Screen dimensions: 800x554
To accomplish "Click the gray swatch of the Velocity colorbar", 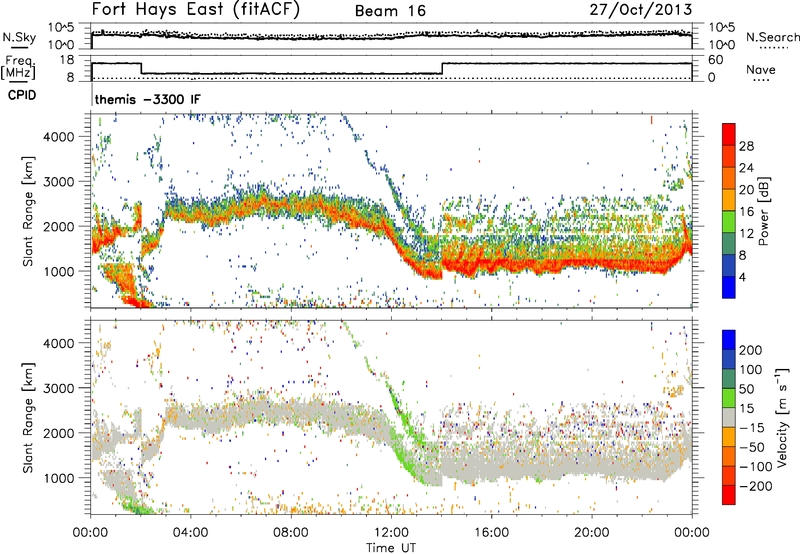I will (x=729, y=417).
